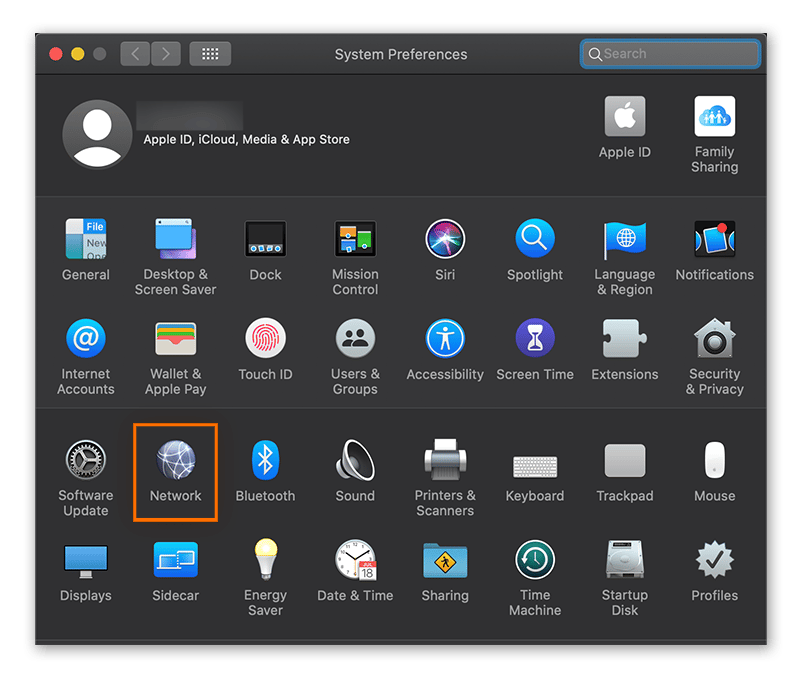Viewport: 800px width, 680px height.
Task: Focus the Search field
Action: tap(670, 54)
